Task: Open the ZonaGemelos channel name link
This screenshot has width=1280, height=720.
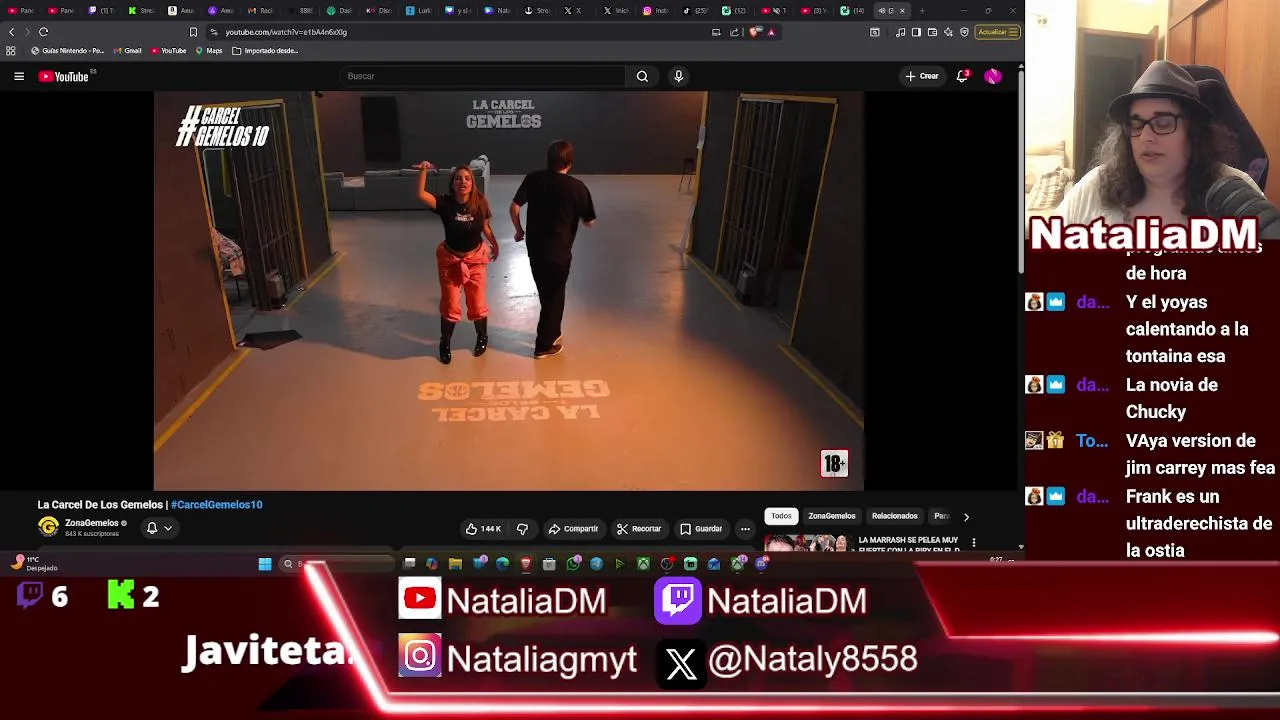Action: (92, 523)
